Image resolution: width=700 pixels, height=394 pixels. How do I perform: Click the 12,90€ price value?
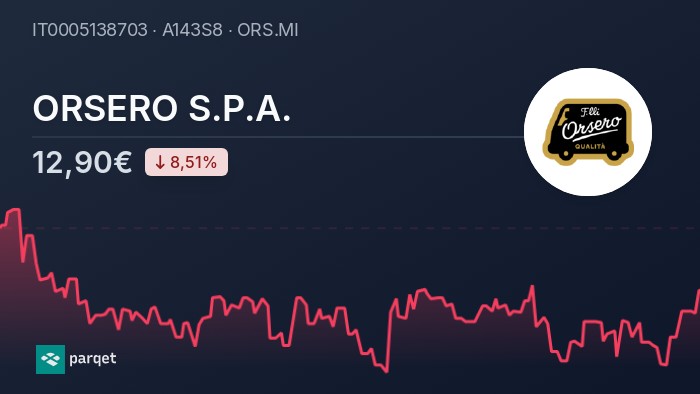(x=82, y=162)
